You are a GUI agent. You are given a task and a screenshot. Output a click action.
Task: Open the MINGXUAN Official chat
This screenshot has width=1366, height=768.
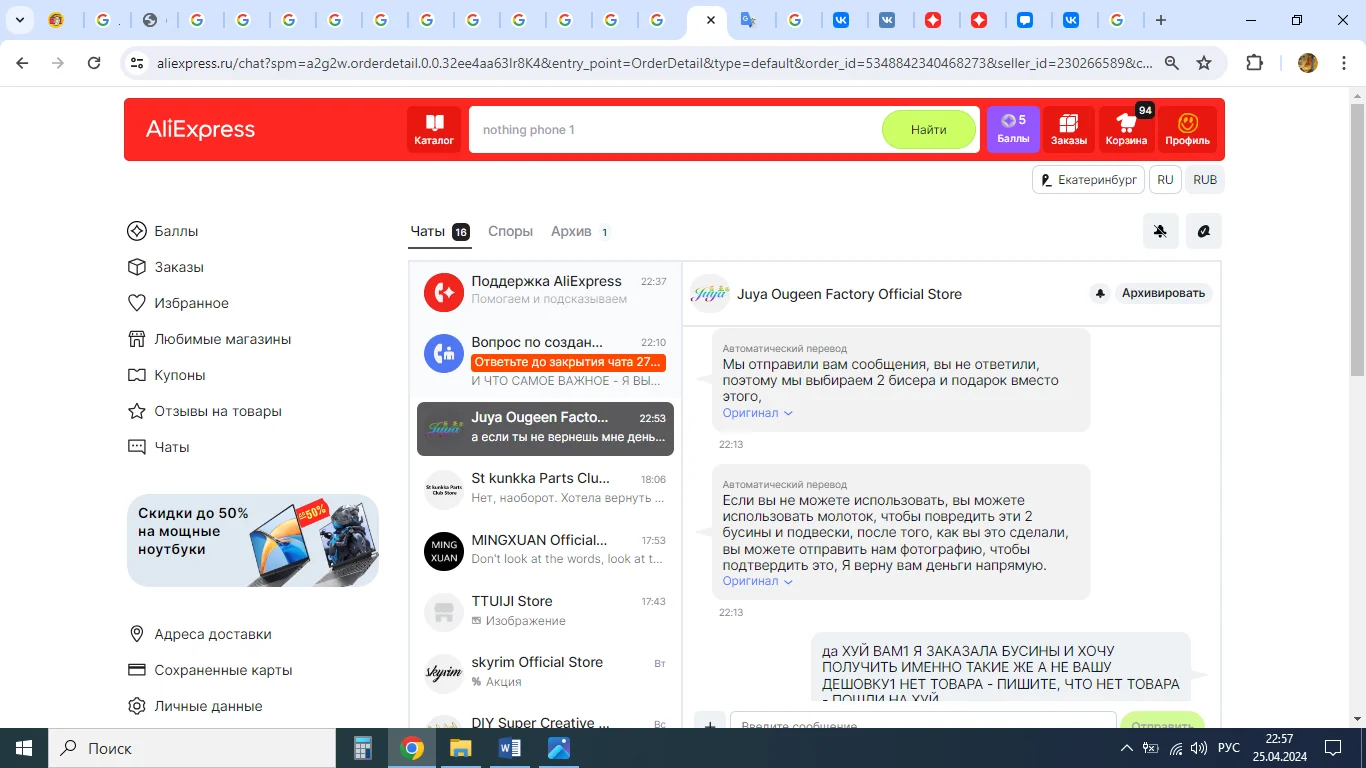545,549
